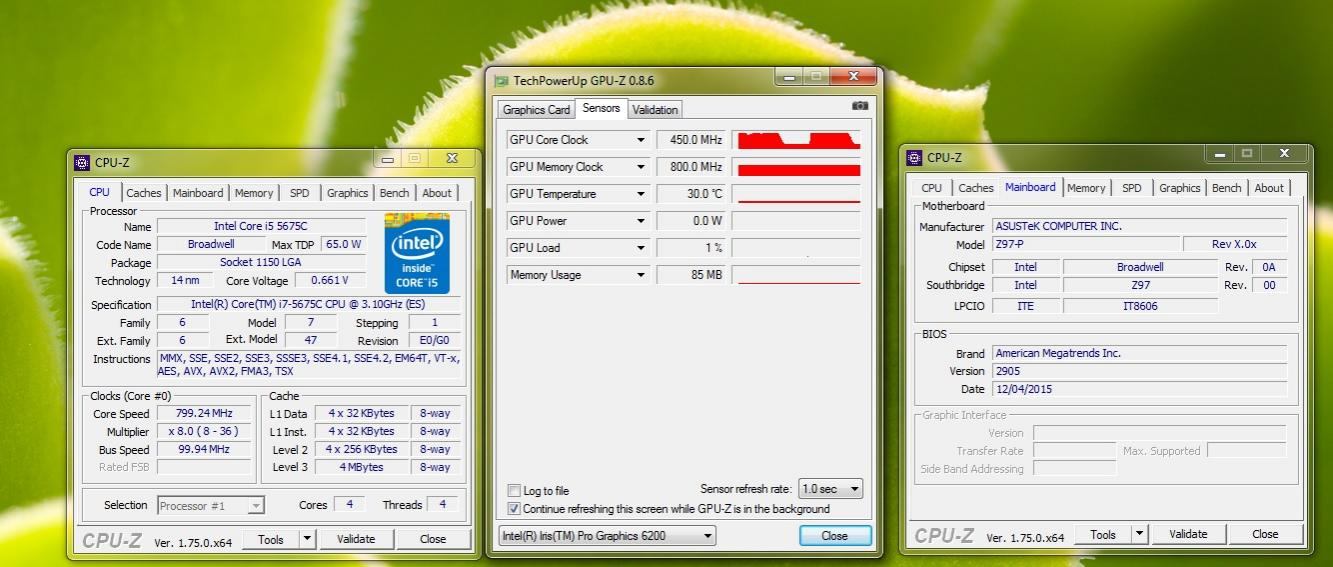Click GPU-Z title bar app icon
This screenshot has height=567, width=1333.
pyautogui.click(x=501, y=80)
